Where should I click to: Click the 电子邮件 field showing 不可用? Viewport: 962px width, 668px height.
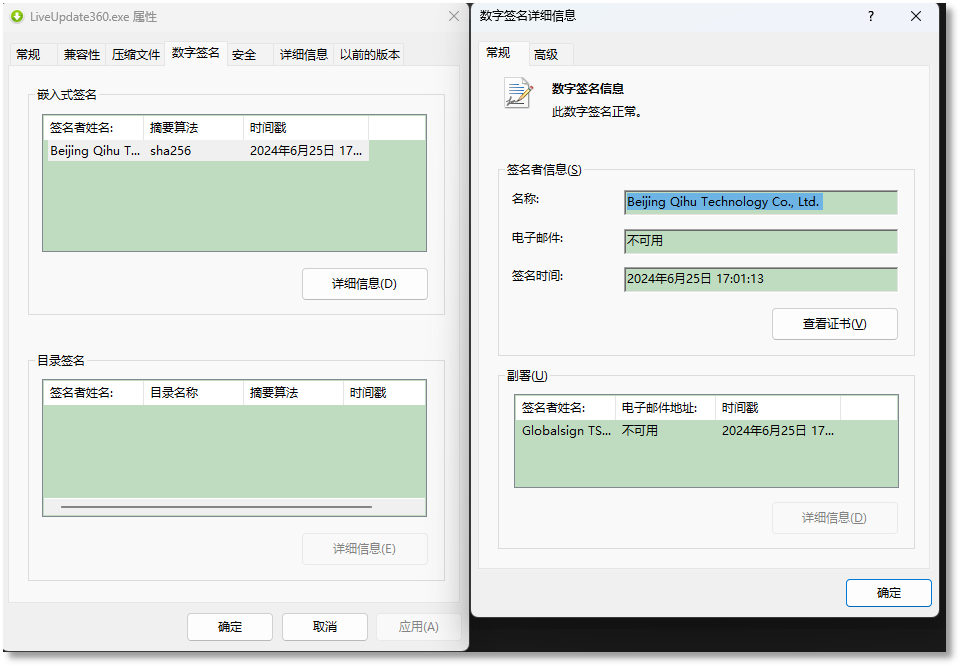point(761,241)
